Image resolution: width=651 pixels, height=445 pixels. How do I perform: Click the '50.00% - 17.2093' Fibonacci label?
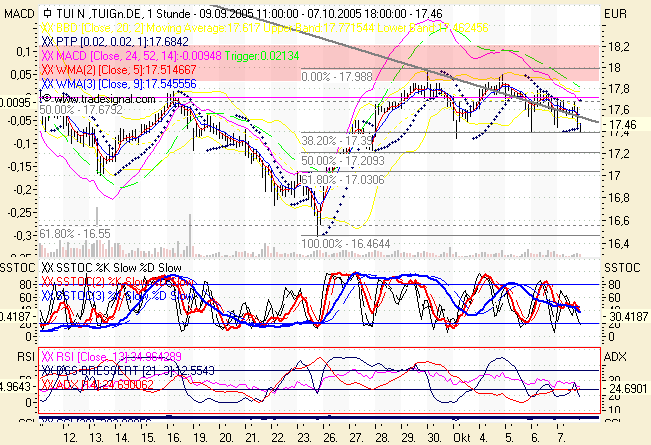click(x=343, y=161)
